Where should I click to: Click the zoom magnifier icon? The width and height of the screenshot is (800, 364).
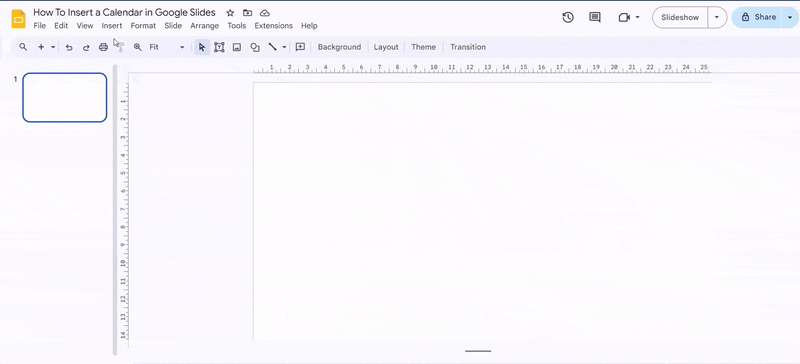137,47
